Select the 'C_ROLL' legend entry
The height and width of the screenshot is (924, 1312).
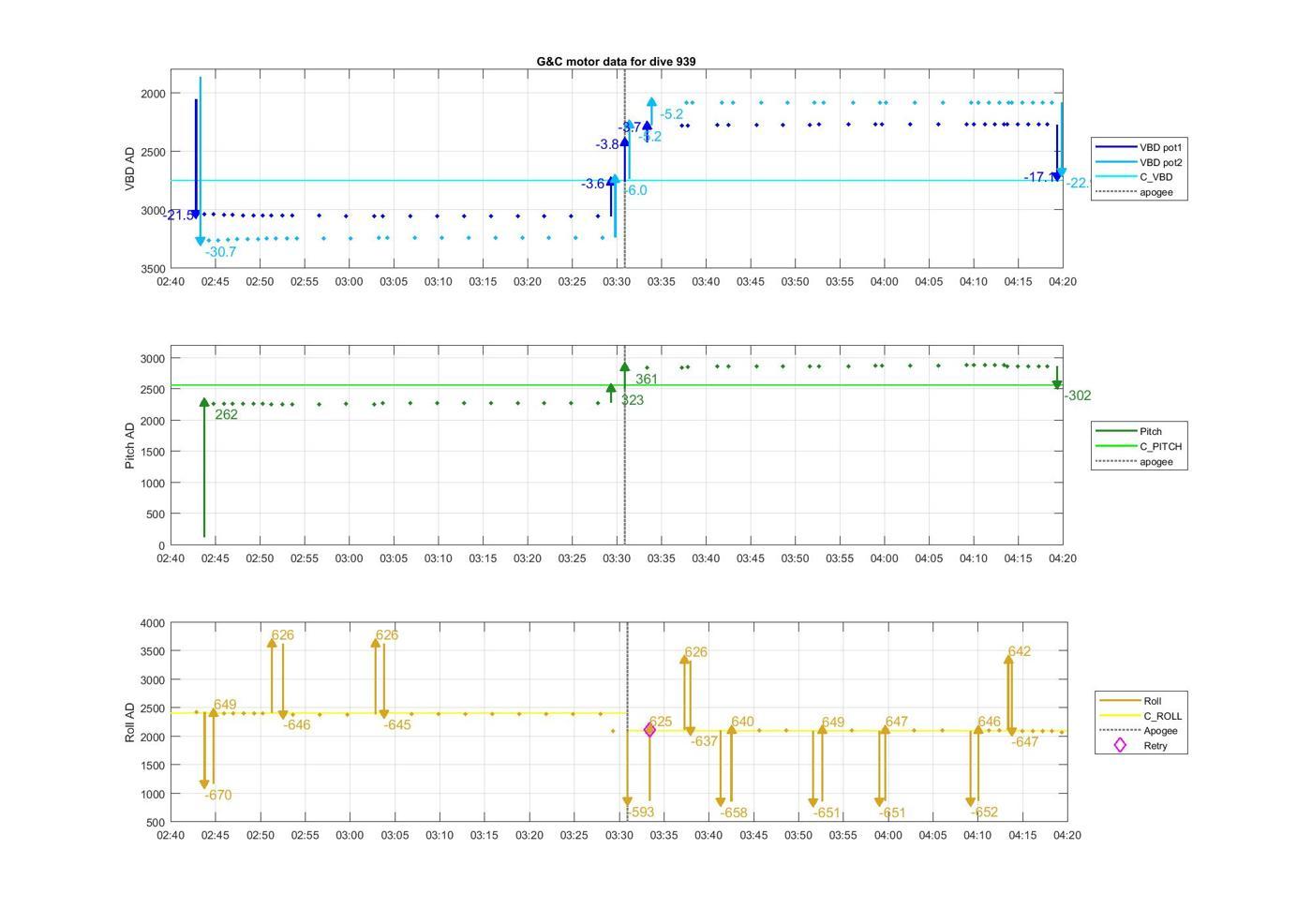tap(1140, 715)
